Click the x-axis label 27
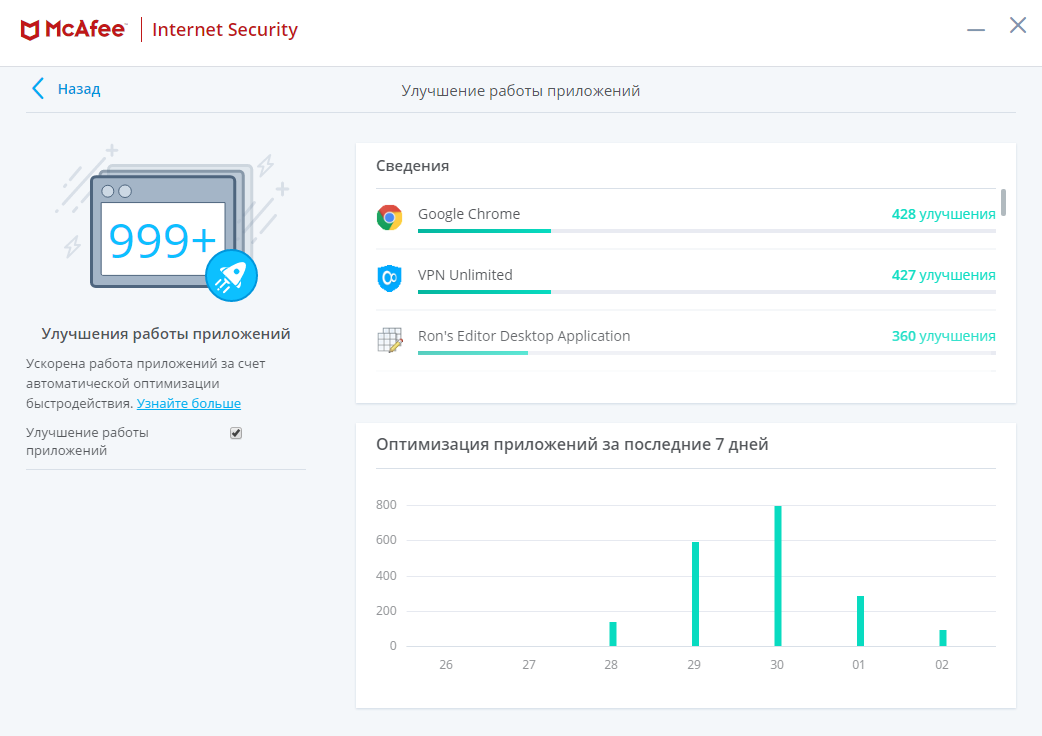The image size is (1042, 736). [529, 664]
